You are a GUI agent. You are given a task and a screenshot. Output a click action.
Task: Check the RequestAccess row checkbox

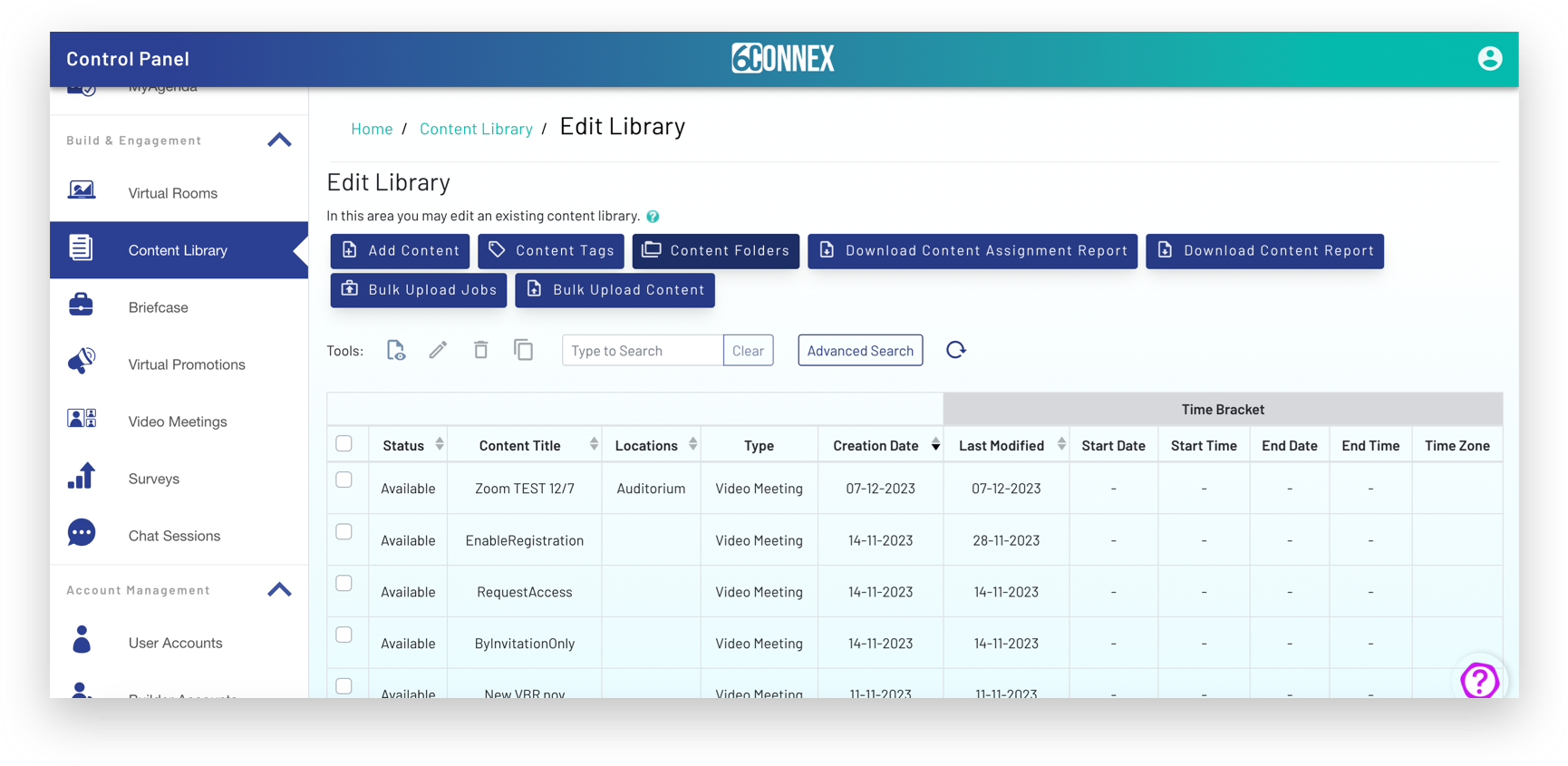344,583
